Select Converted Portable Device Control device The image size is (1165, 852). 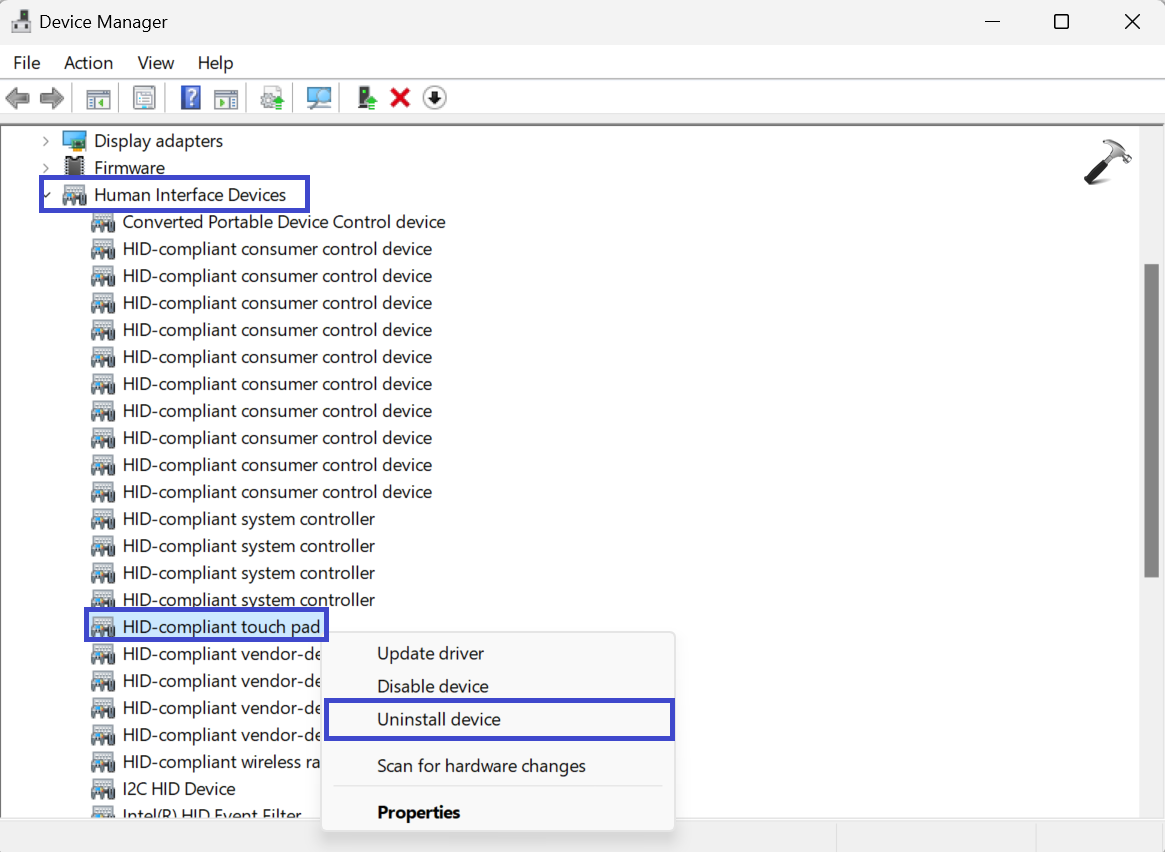pos(283,222)
